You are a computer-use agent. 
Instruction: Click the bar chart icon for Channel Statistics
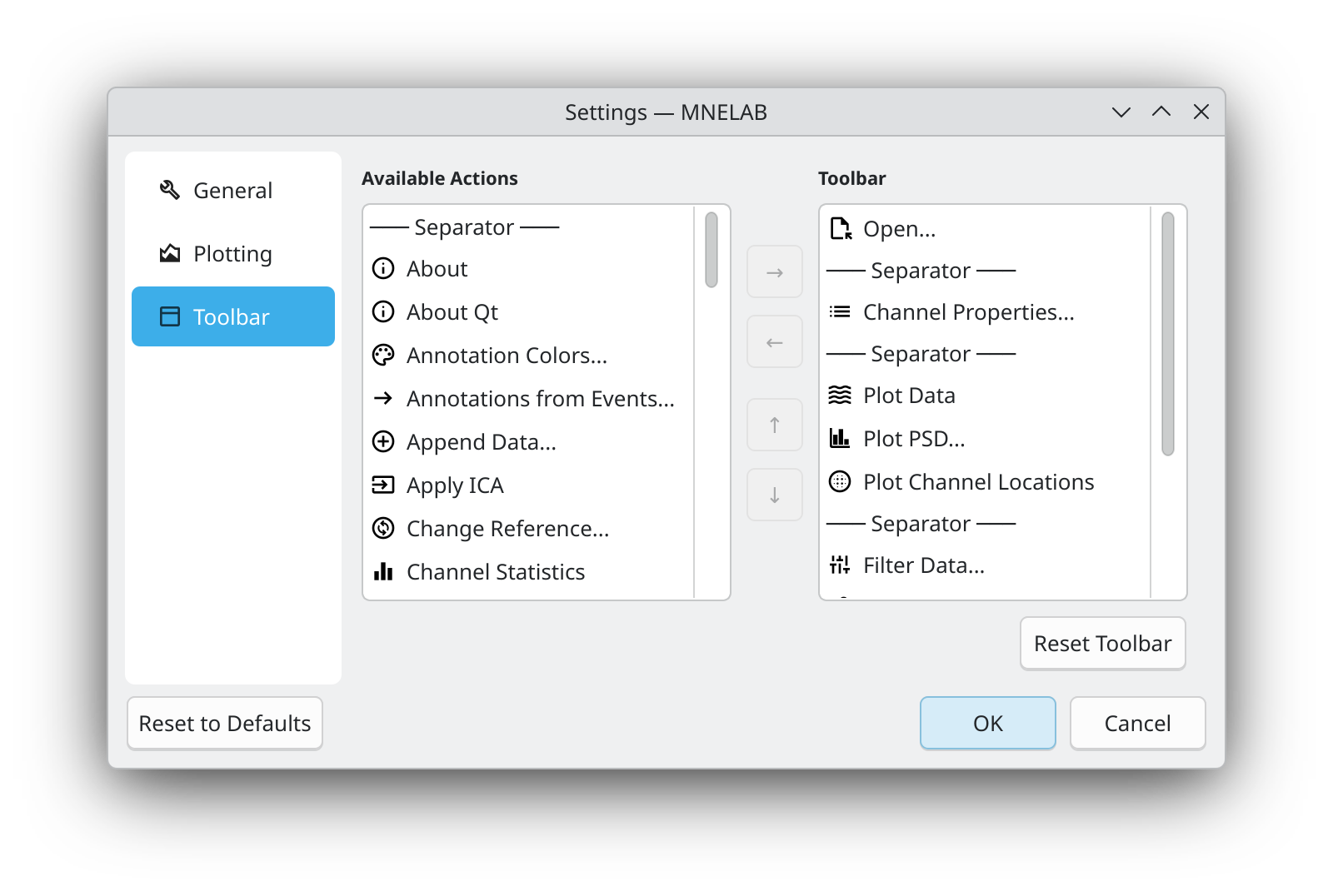pyautogui.click(x=383, y=572)
